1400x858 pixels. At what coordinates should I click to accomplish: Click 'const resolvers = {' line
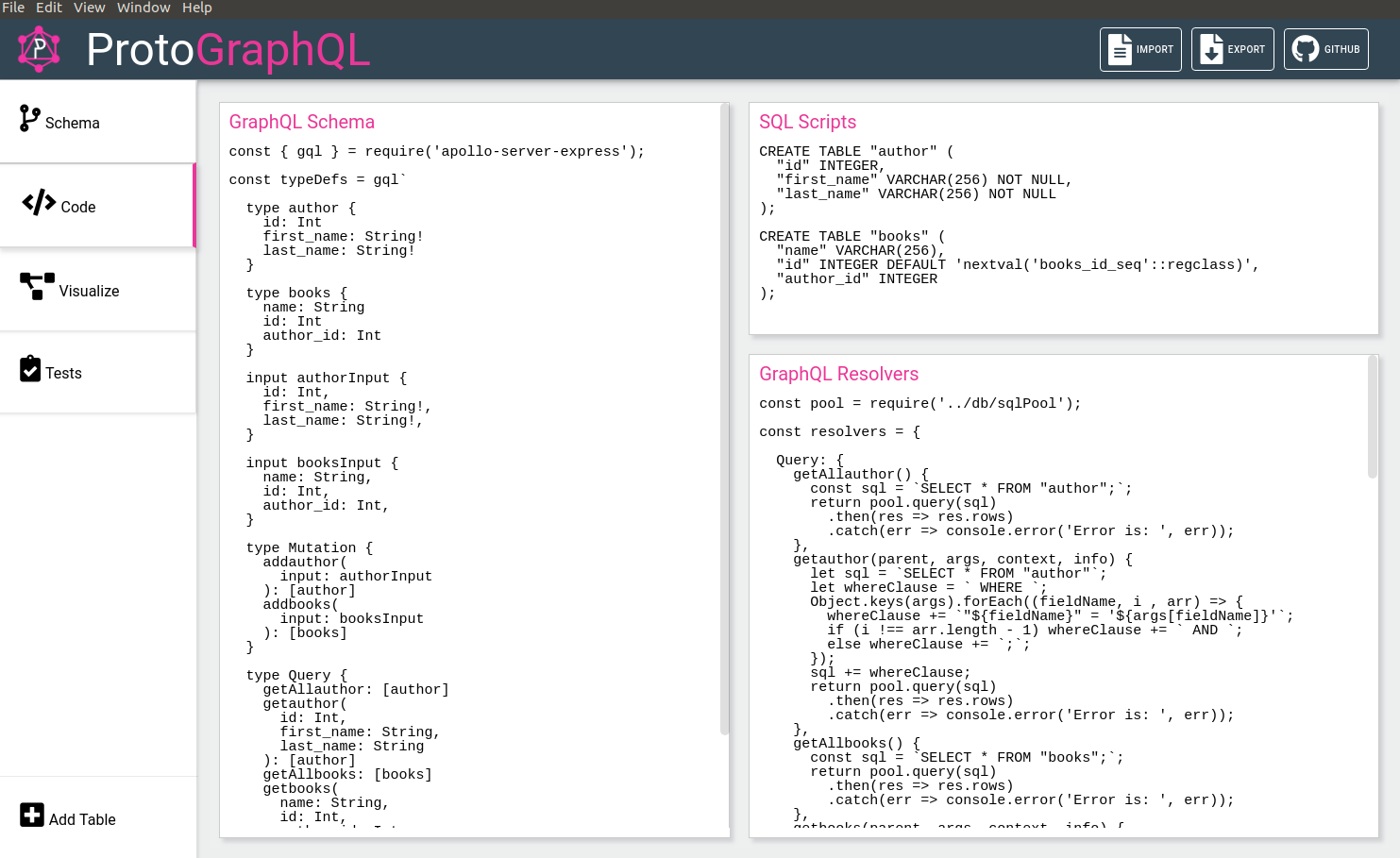click(840, 431)
